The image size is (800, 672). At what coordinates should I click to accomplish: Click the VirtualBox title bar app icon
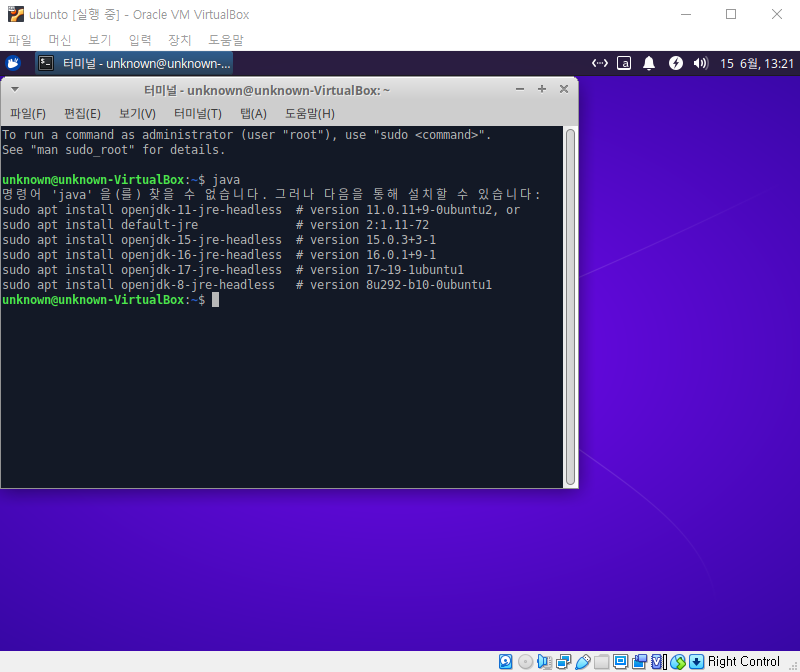[16, 14]
